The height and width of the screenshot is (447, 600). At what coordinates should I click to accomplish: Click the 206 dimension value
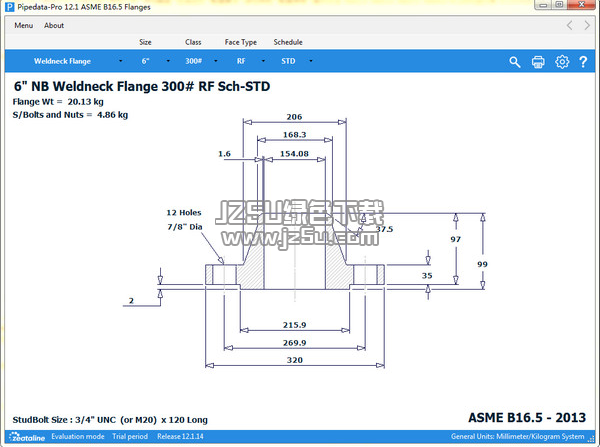click(294, 117)
